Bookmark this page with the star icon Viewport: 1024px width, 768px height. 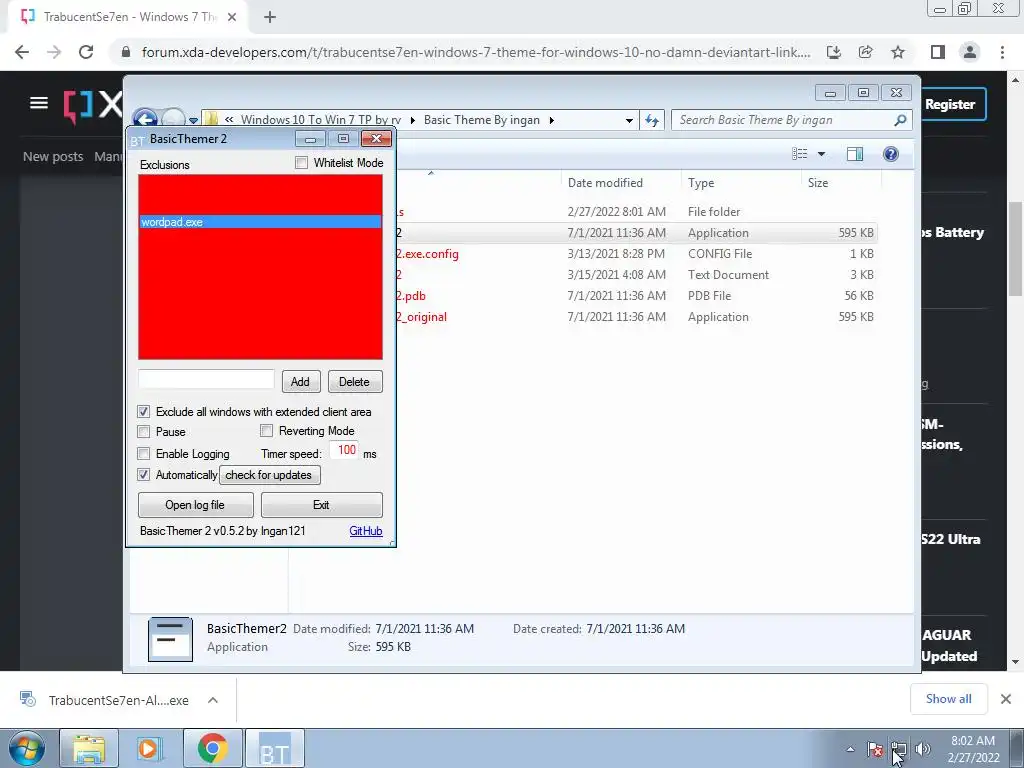tap(898, 52)
